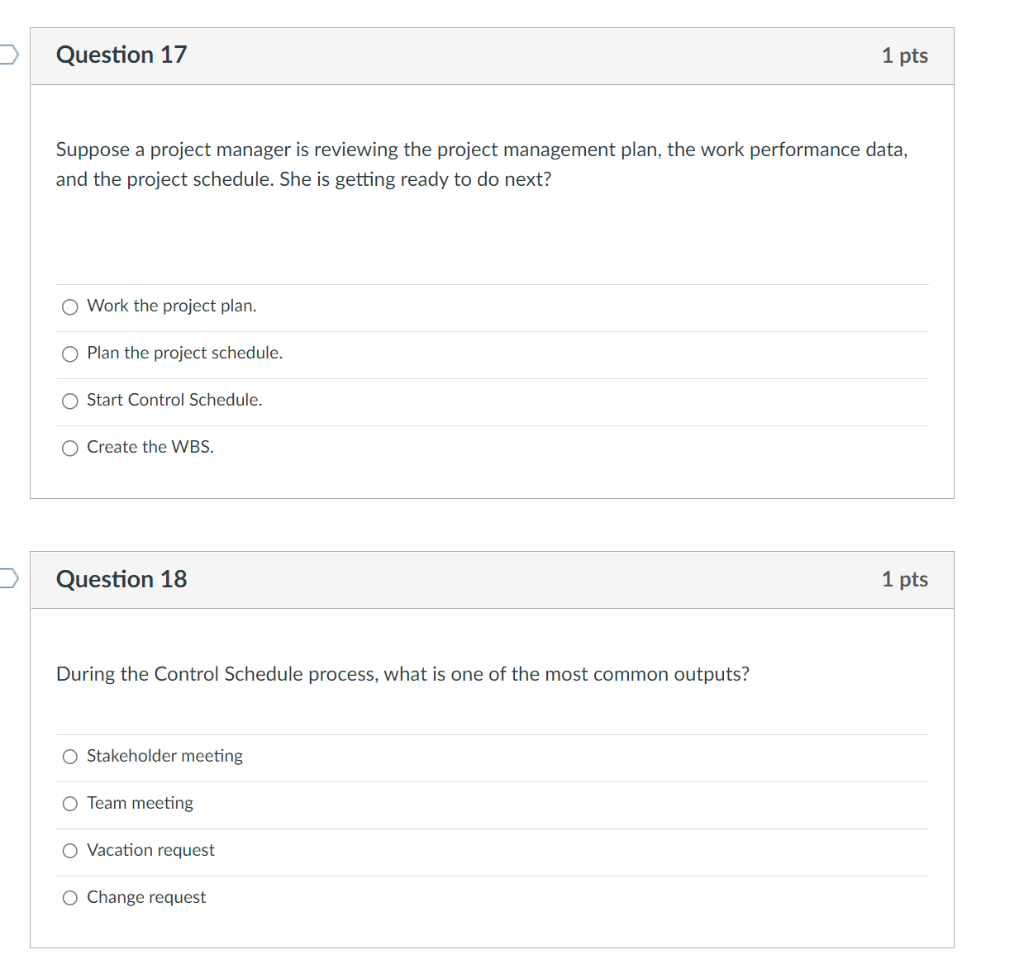Select the "Team meeting" option
This screenshot has width=1024, height=964.
[x=70, y=803]
